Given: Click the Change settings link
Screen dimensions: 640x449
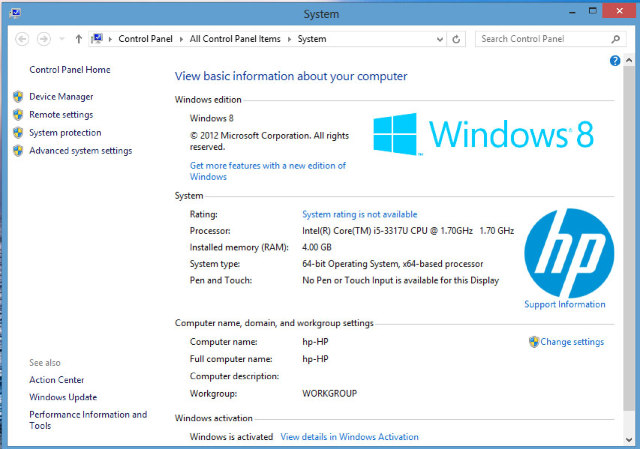Looking at the screenshot, I should click(x=572, y=342).
